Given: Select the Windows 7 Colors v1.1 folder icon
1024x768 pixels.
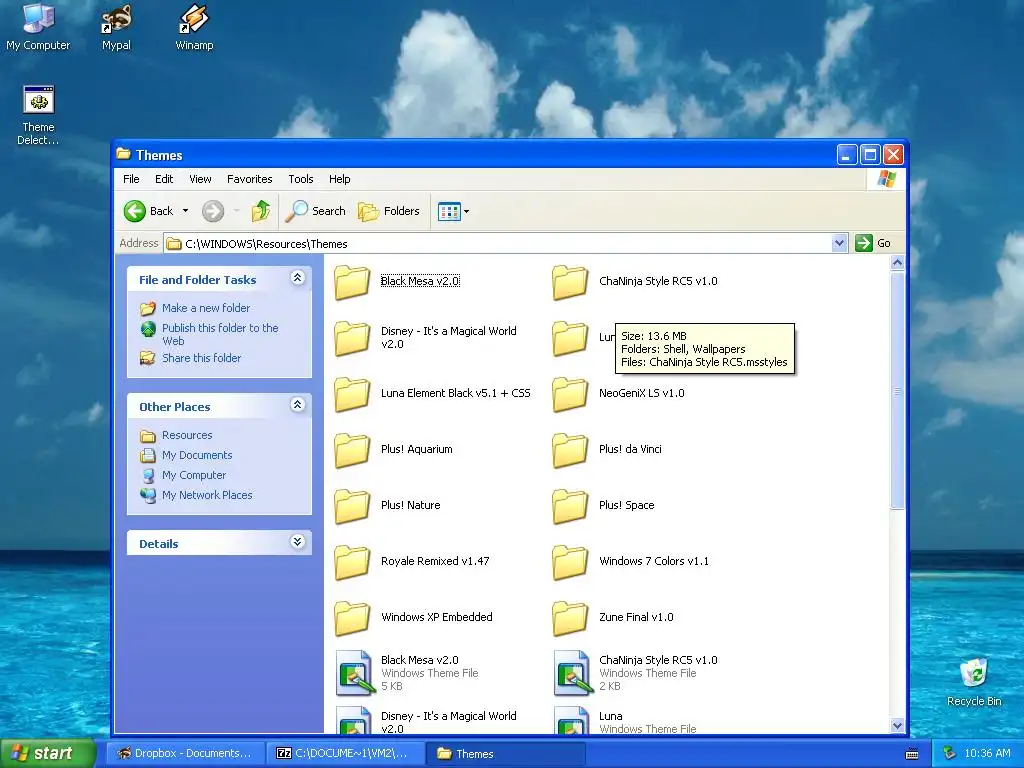Looking at the screenshot, I should [x=570, y=562].
